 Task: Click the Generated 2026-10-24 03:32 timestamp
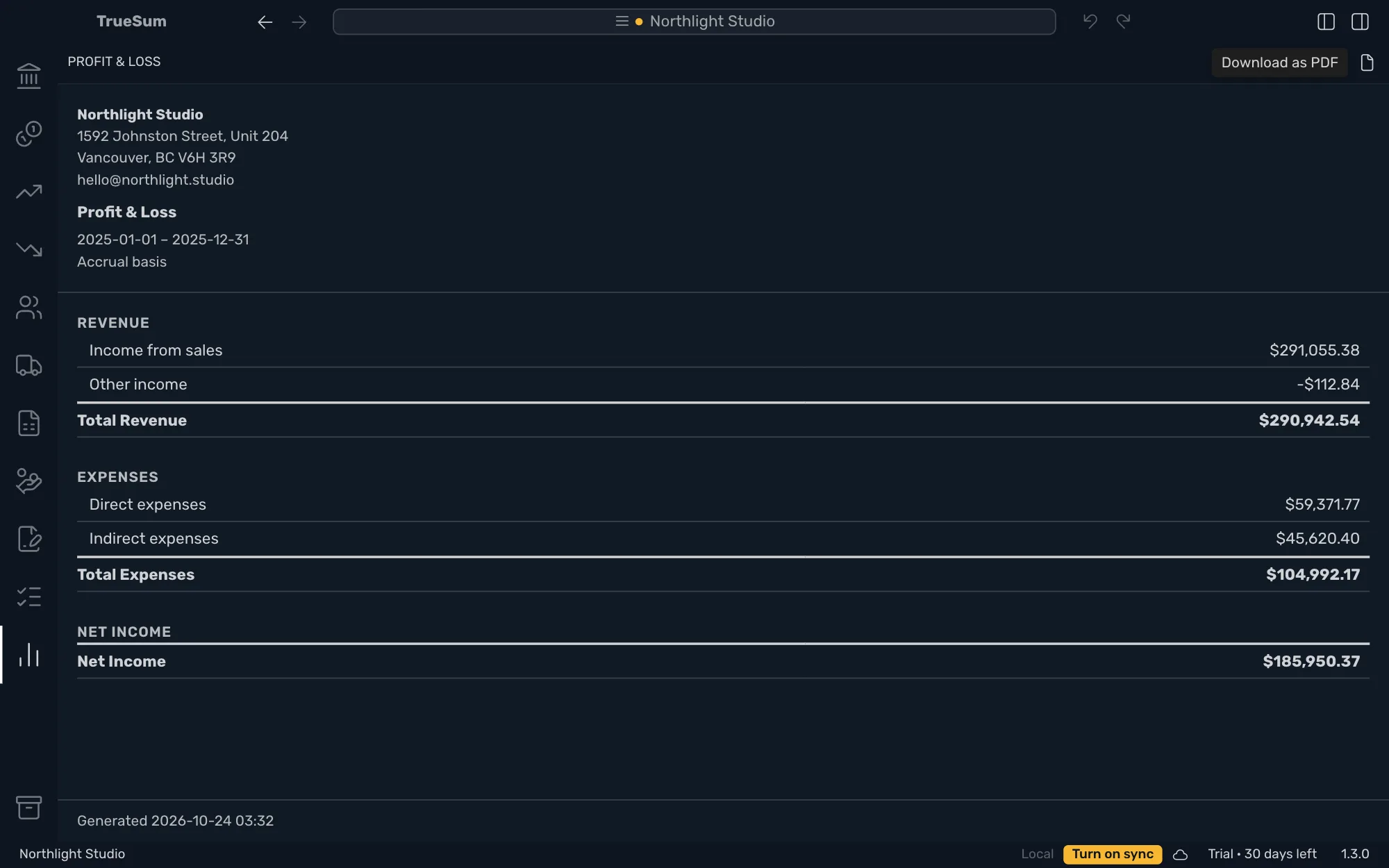tap(175, 821)
